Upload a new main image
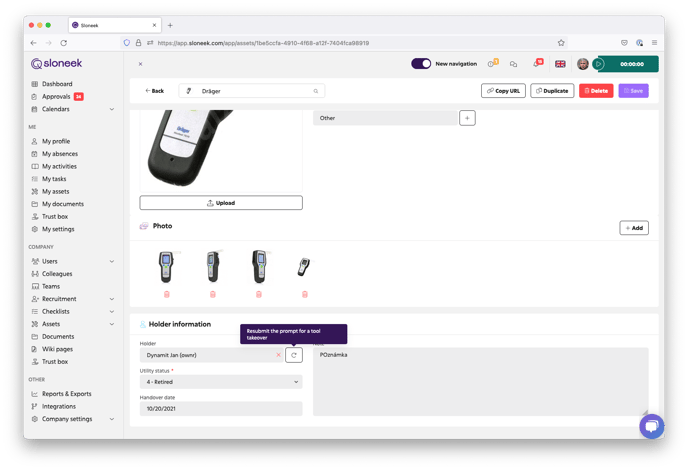 221,203
